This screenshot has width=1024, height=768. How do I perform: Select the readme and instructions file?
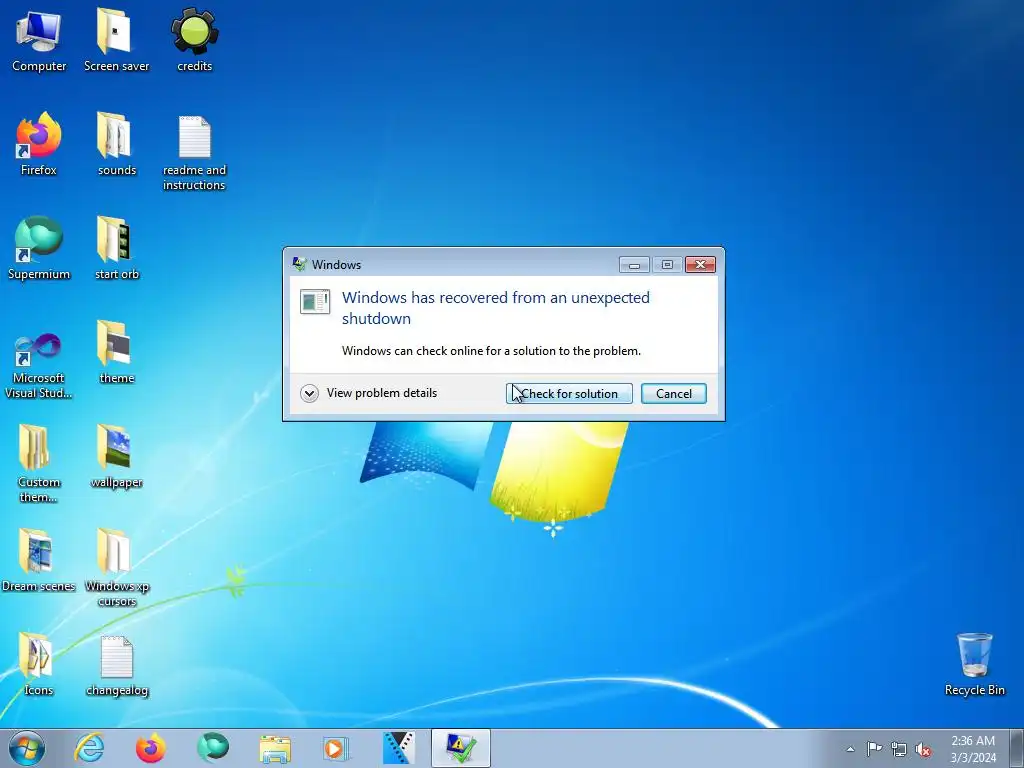point(195,153)
